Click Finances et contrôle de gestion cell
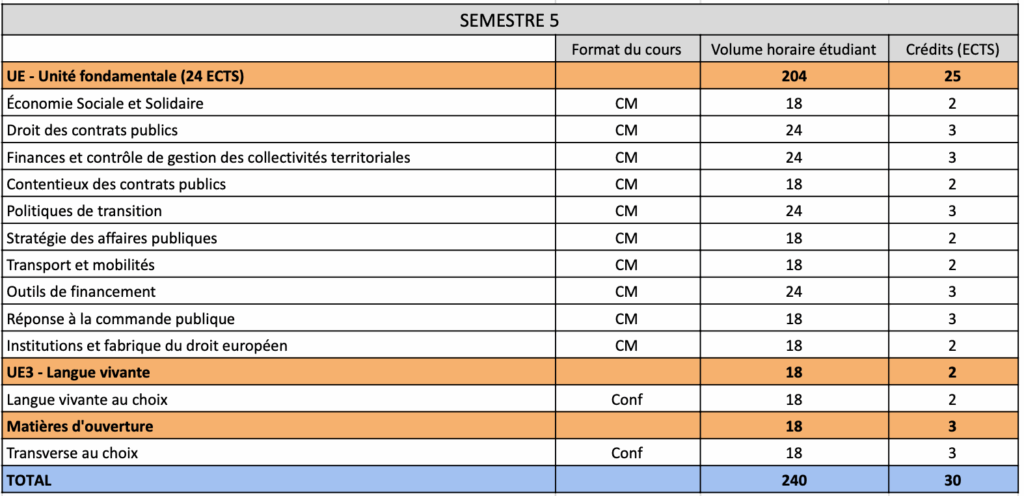1024x496 pixels. pyautogui.click(x=208, y=157)
